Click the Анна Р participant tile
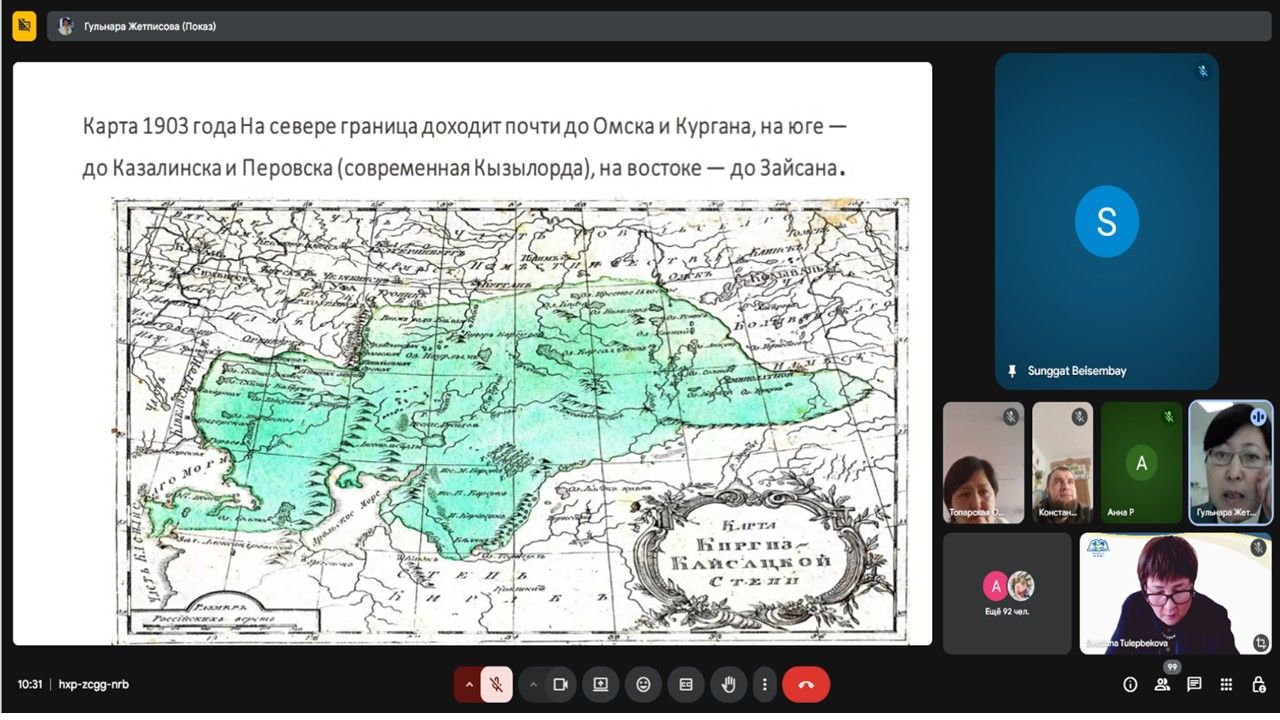The image size is (1280, 720). (x=1141, y=462)
